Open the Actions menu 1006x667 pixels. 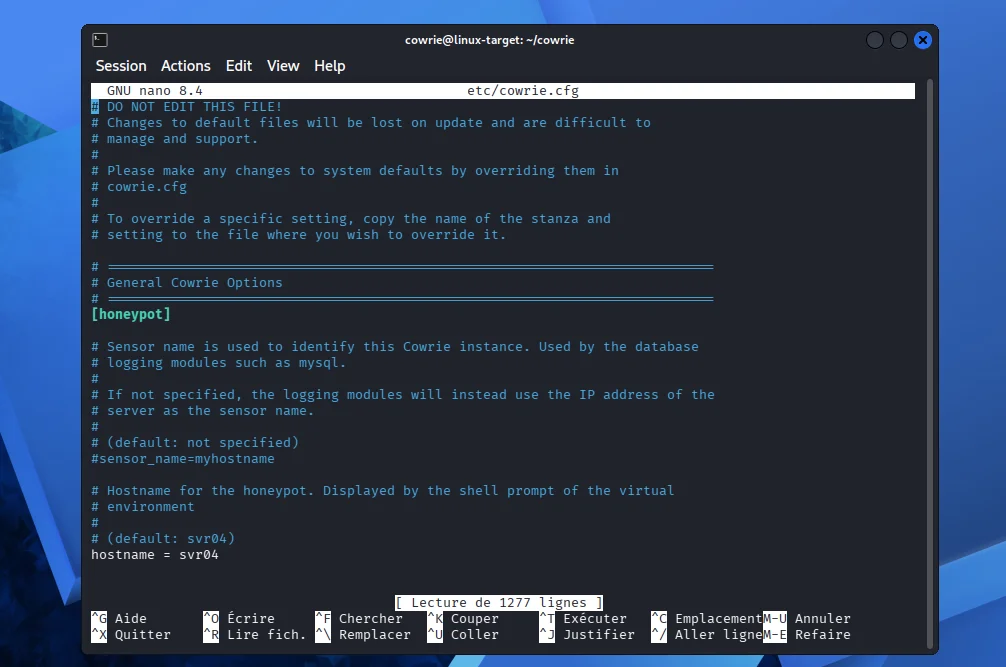click(x=185, y=66)
